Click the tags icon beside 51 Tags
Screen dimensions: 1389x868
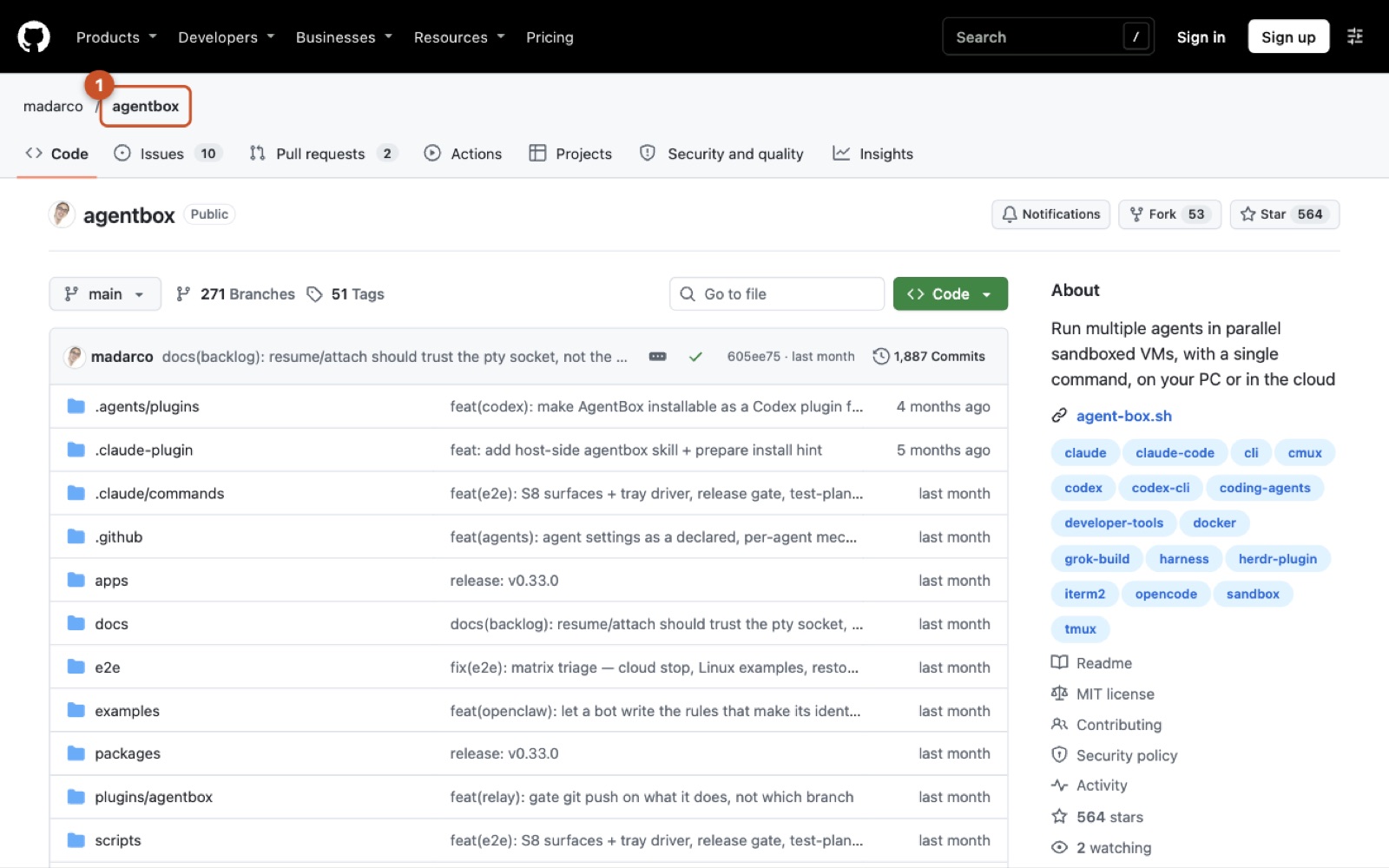point(314,294)
